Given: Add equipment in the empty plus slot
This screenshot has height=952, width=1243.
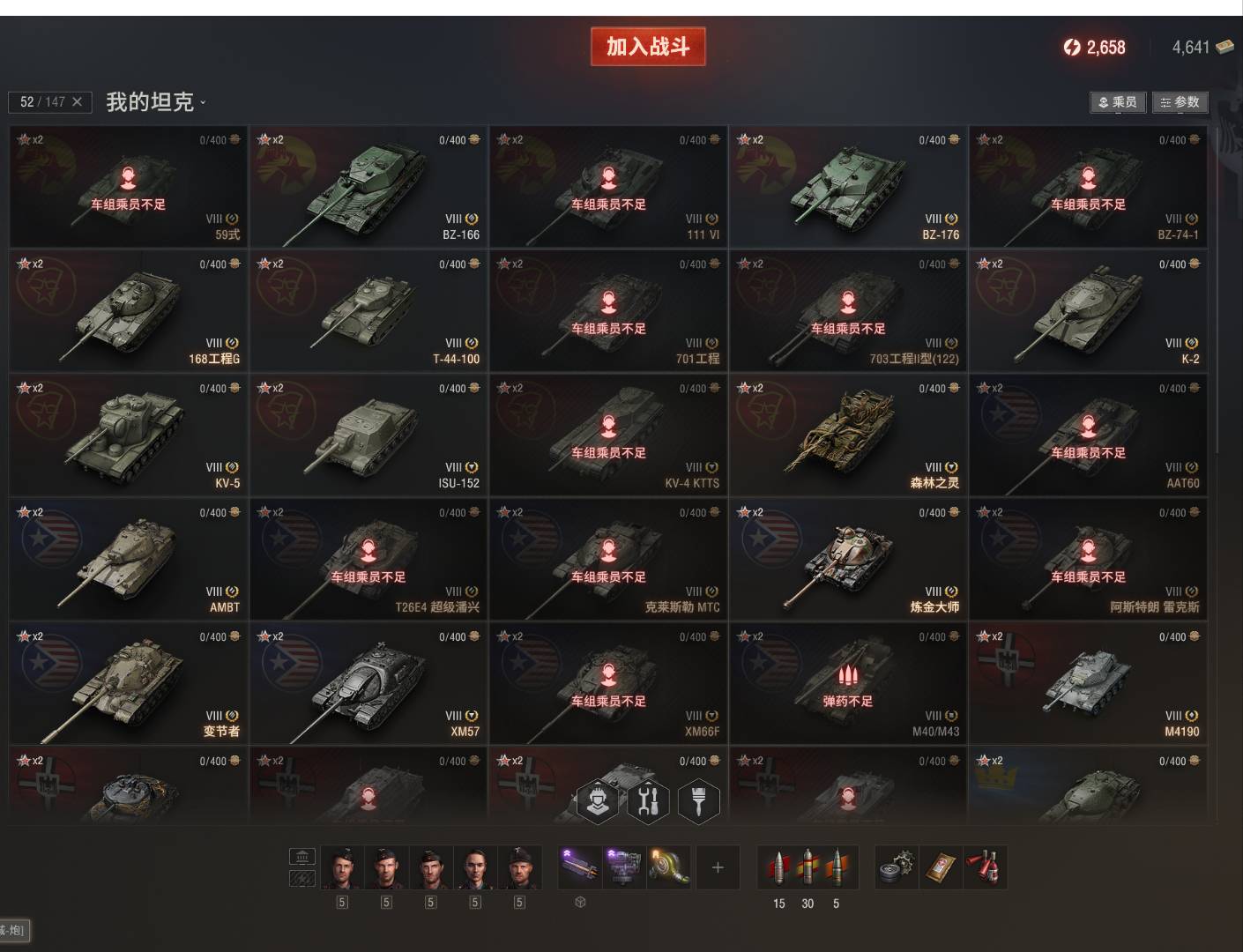Looking at the screenshot, I should 718,867.
